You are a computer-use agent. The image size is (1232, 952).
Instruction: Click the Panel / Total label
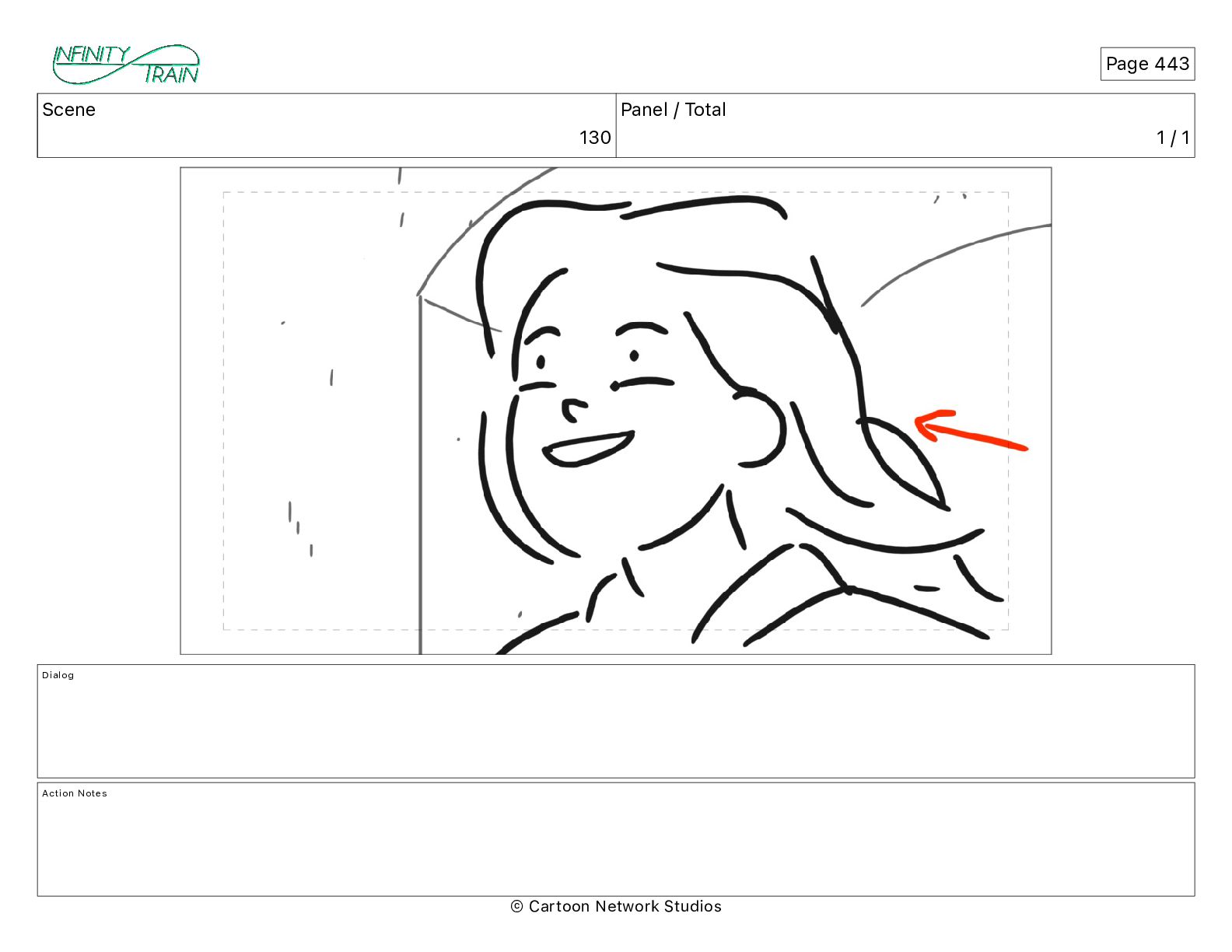[674, 110]
